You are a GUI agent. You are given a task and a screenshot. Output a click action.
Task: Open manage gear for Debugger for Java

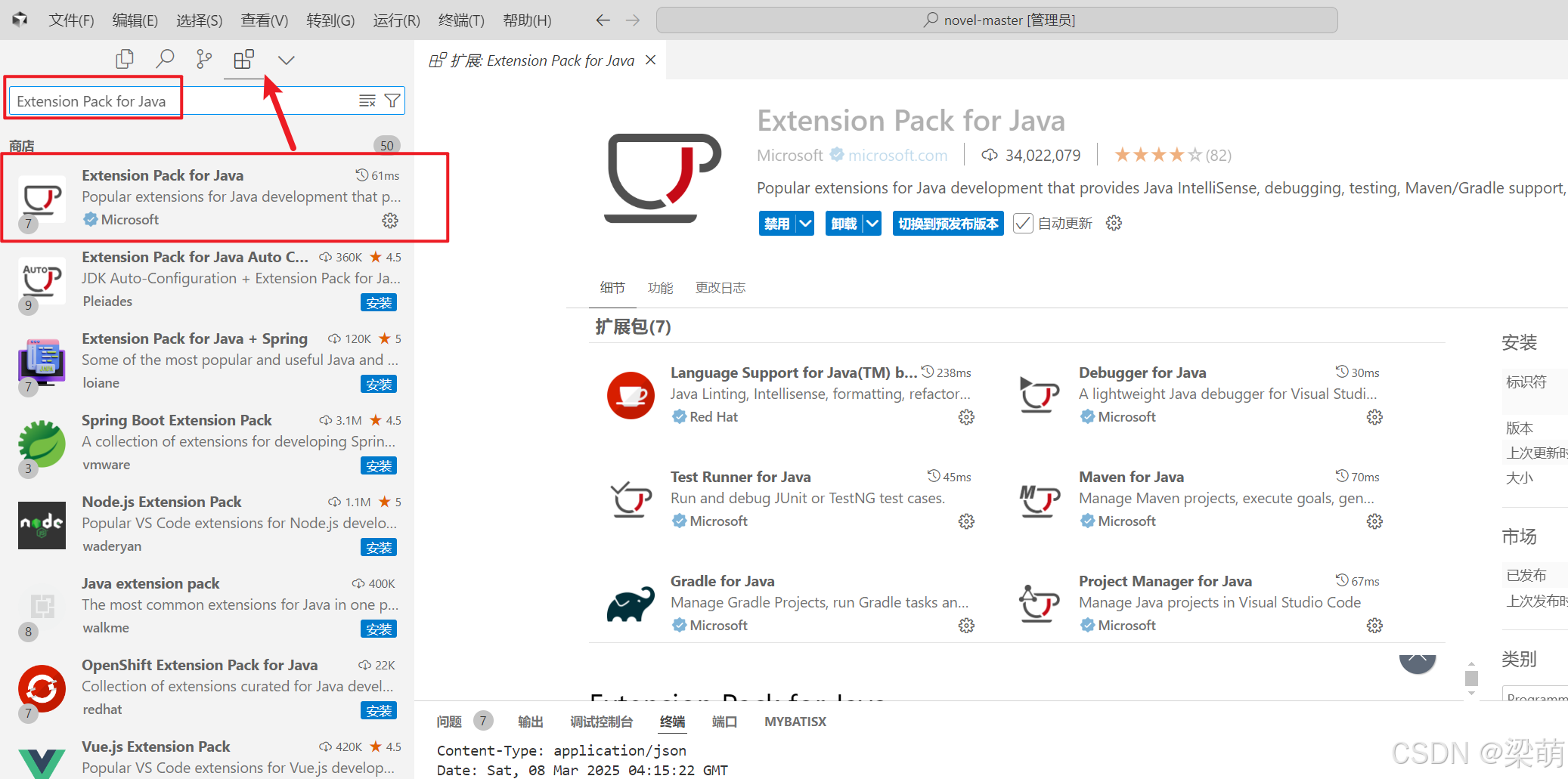click(x=1374, y=417)
